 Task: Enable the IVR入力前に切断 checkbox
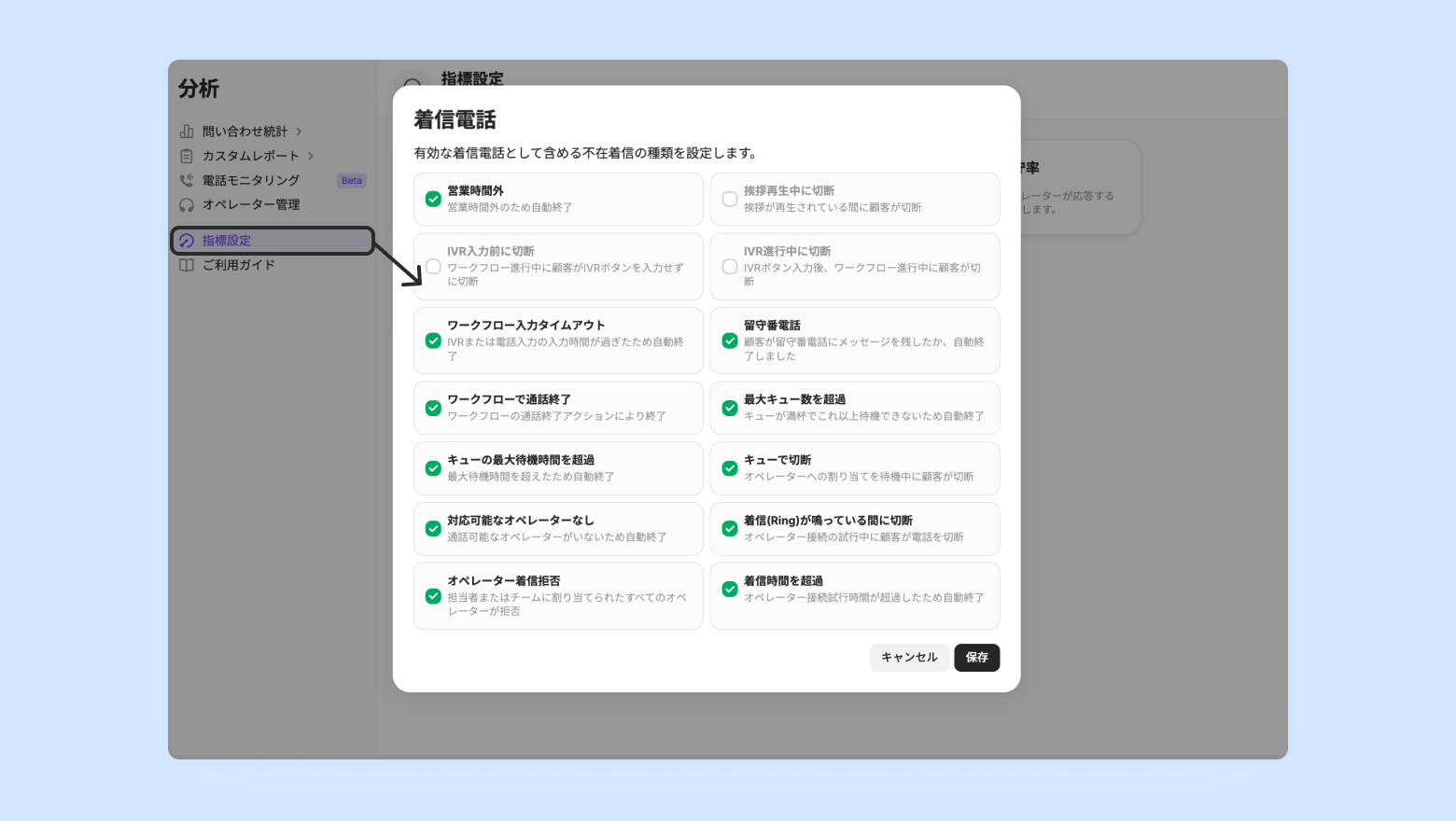tap(433, 267)
